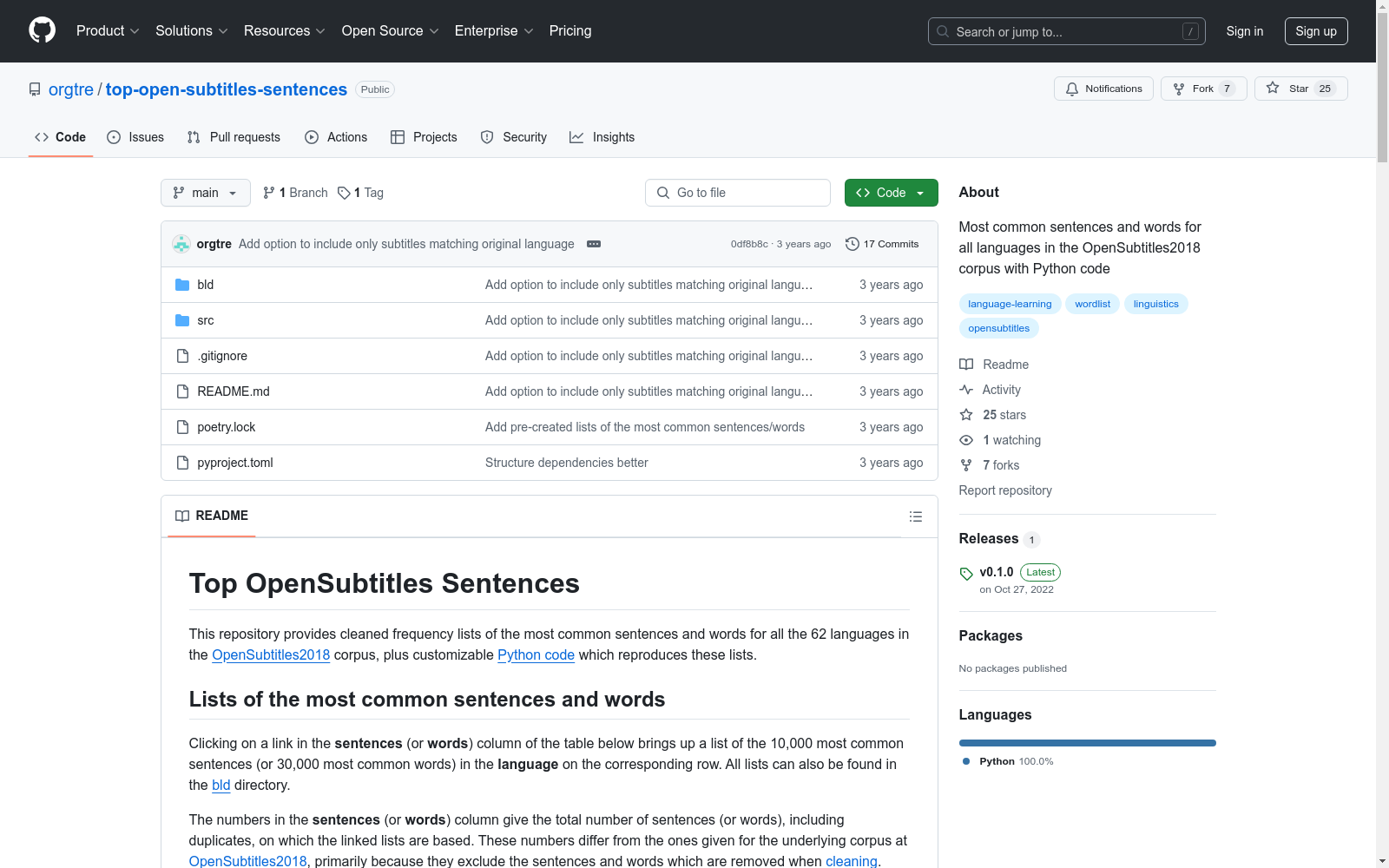Click the repository book icon beside orgtre

pos(35,89)
